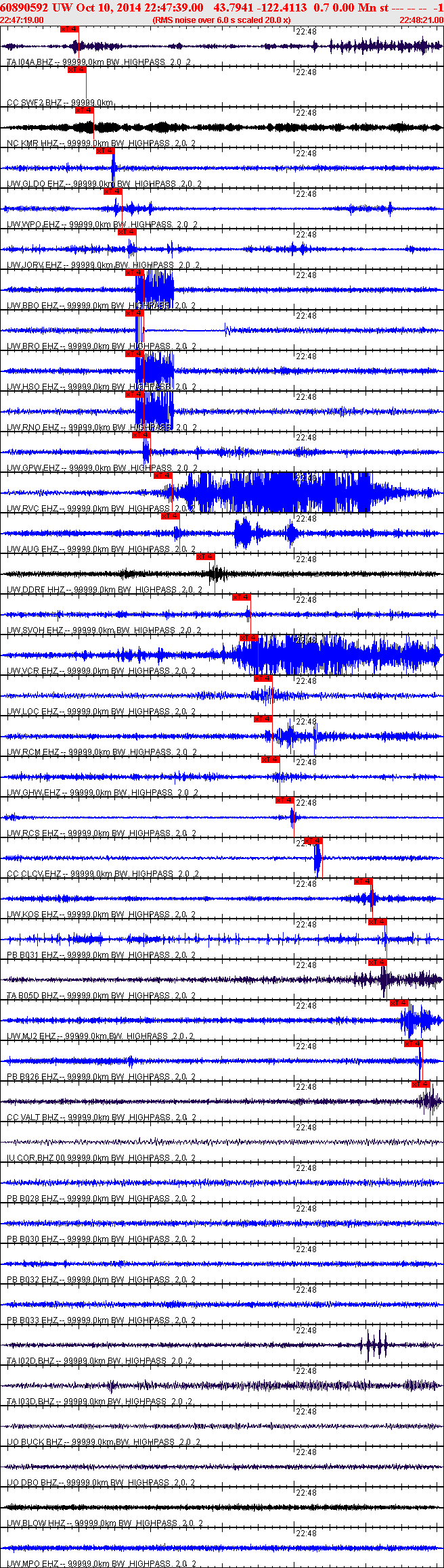Select the CC CLCV EHZ station label
Screen dimensions: 444x1568
pyautogui.click(x=34, y=874)
